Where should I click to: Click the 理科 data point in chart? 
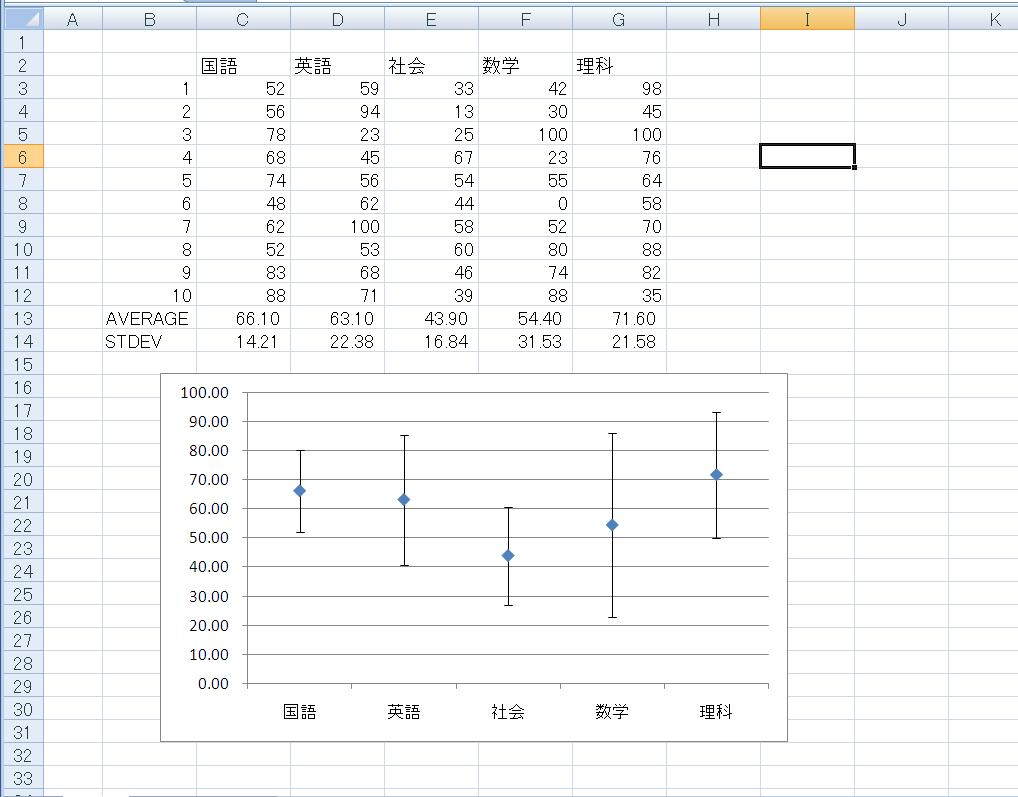tap(716, 475)
